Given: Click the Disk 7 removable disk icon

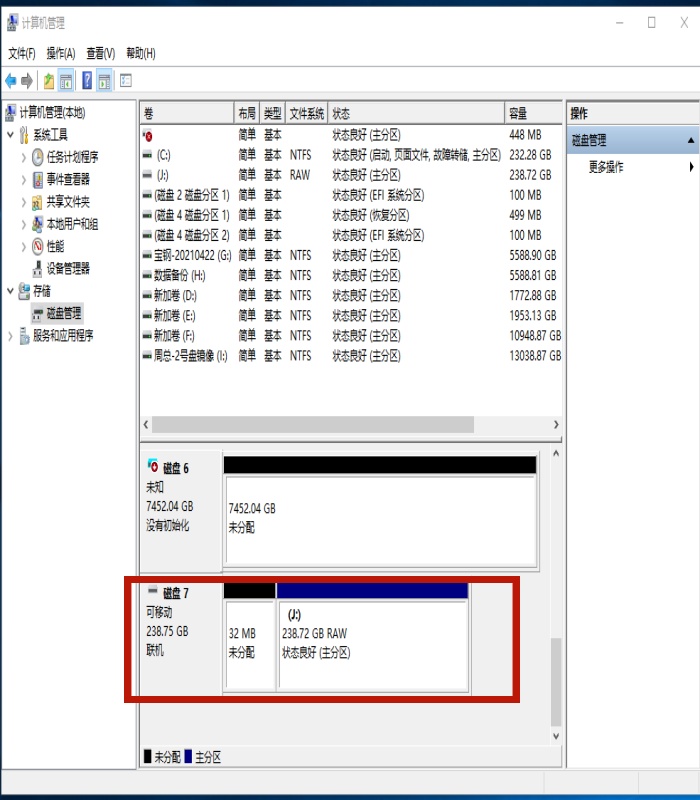Looking at the screenshot, I should tap(152, 591).
